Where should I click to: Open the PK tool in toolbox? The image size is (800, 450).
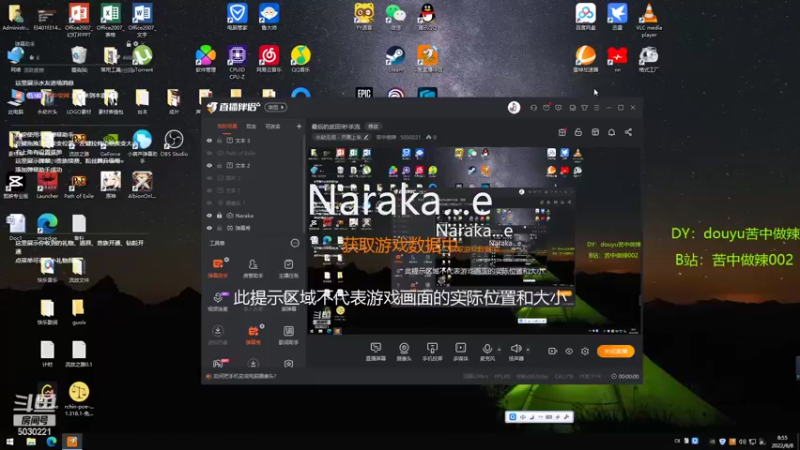coord(219,363)
